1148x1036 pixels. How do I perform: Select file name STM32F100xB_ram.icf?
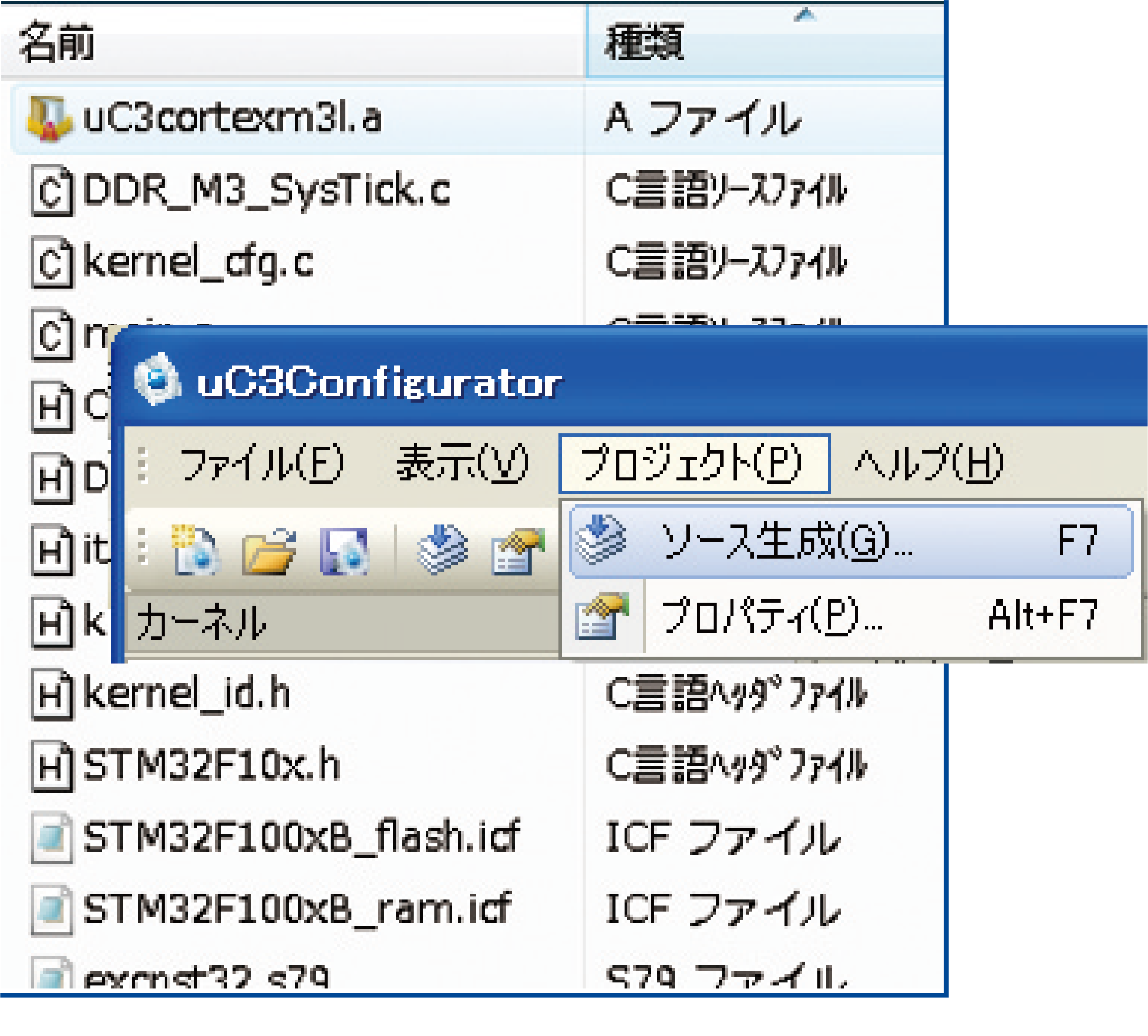click(x=297, y=909)
